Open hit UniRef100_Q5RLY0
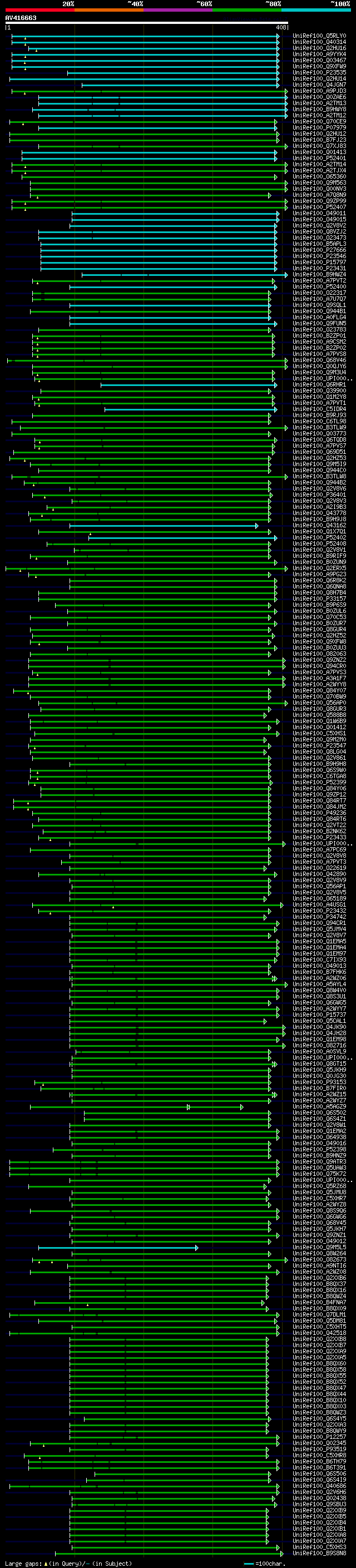The width and height of the screenshot is (356, 1568). tap(319, 36)
